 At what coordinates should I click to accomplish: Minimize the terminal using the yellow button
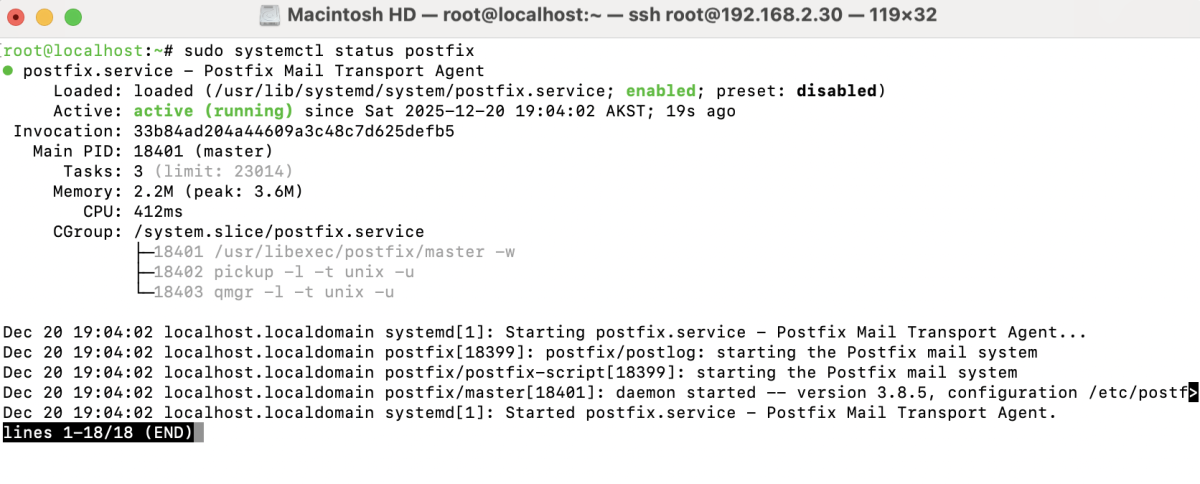click(x=45, y=17)
